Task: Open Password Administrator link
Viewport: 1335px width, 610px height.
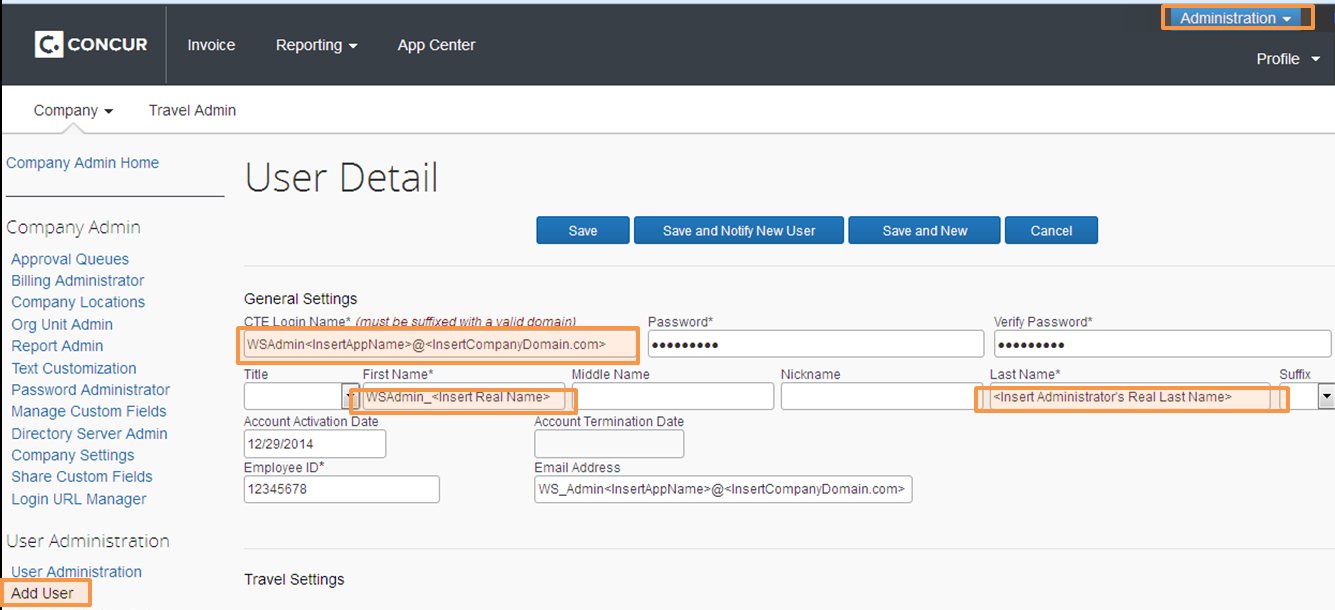Action: point(90,390)
